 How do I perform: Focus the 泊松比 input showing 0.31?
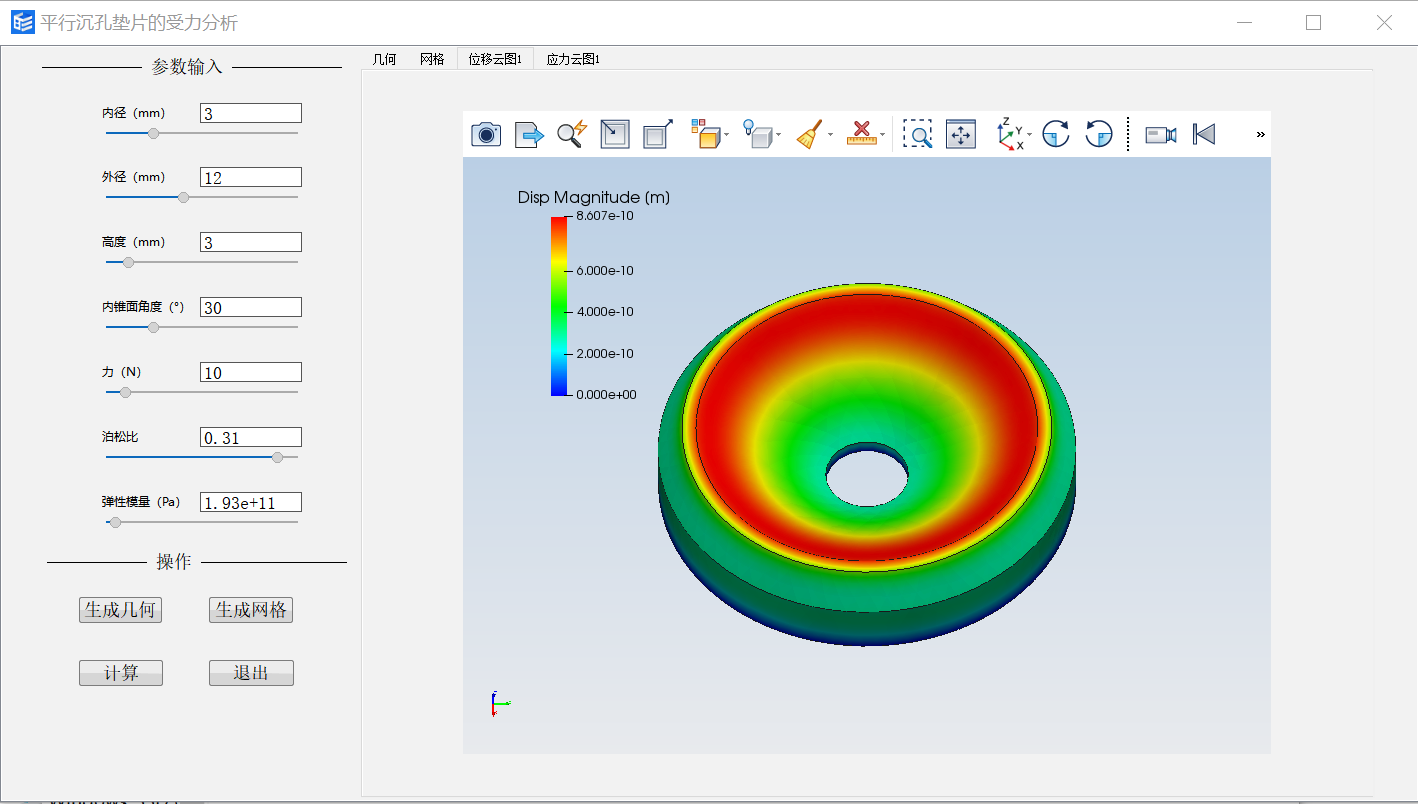[251, 437]
